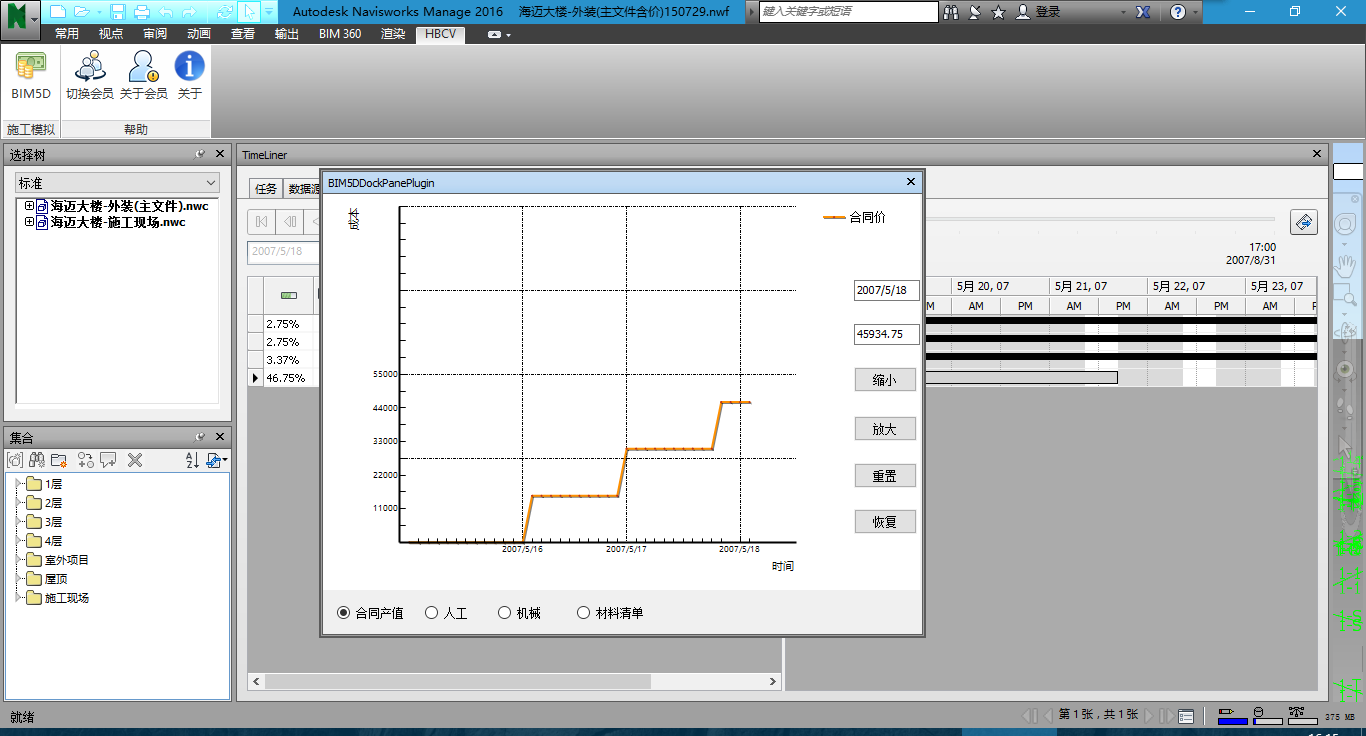Screen dimensions: 1366x736
Task: Click the 切换会员 switch member icon
Action: tap(90, 76)
